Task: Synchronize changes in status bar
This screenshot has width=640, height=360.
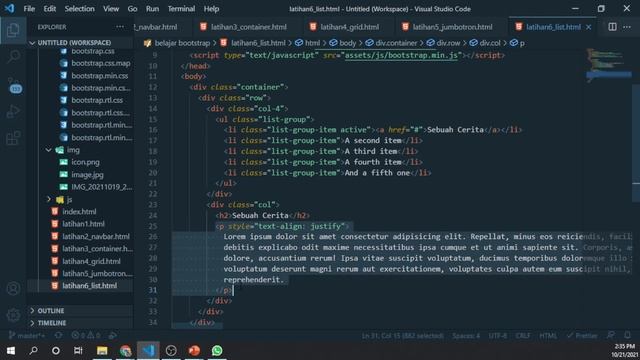Action: [58, 336]
